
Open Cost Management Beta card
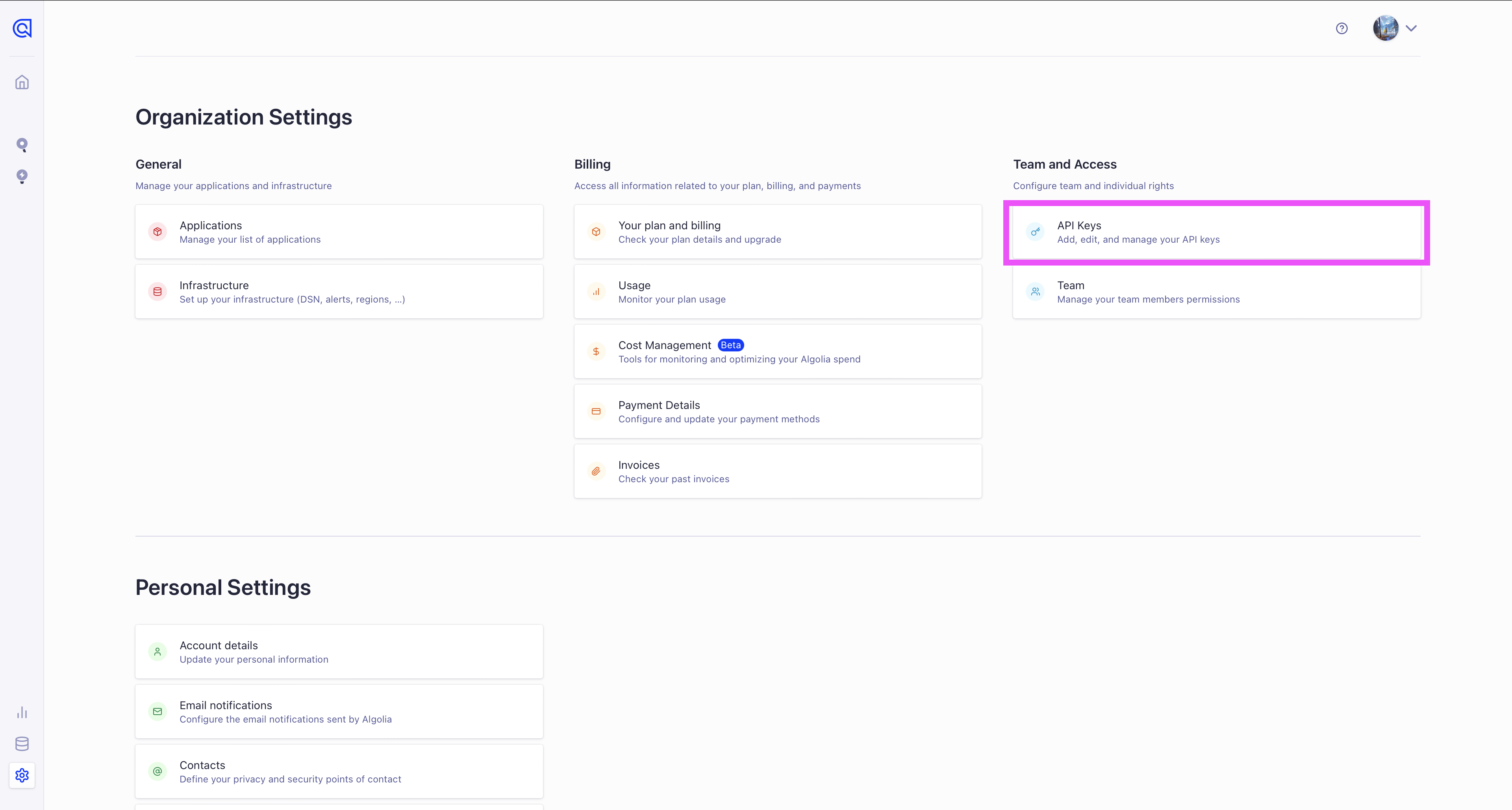[777, 352]
